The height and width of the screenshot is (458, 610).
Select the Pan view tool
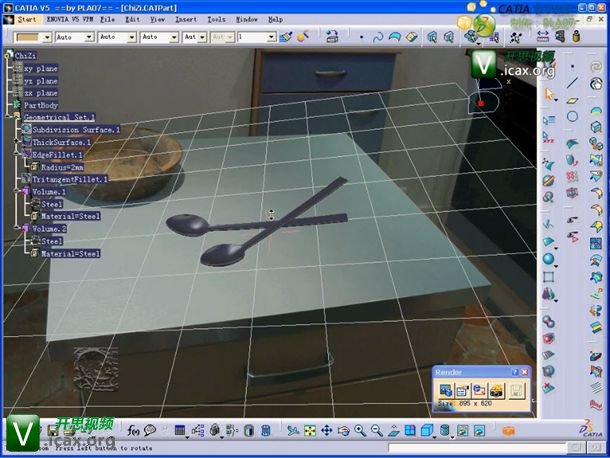point(326,431)
